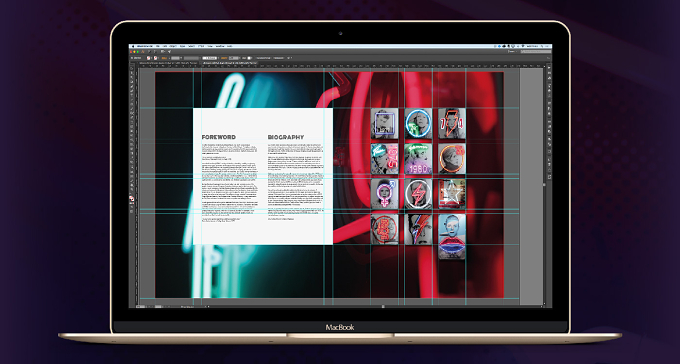Switch to the second document tab

229,63
